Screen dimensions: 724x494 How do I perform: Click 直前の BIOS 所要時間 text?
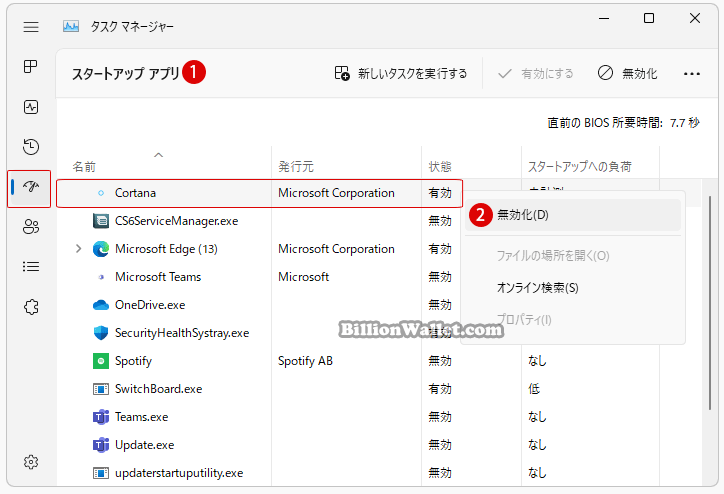(605, 123)
